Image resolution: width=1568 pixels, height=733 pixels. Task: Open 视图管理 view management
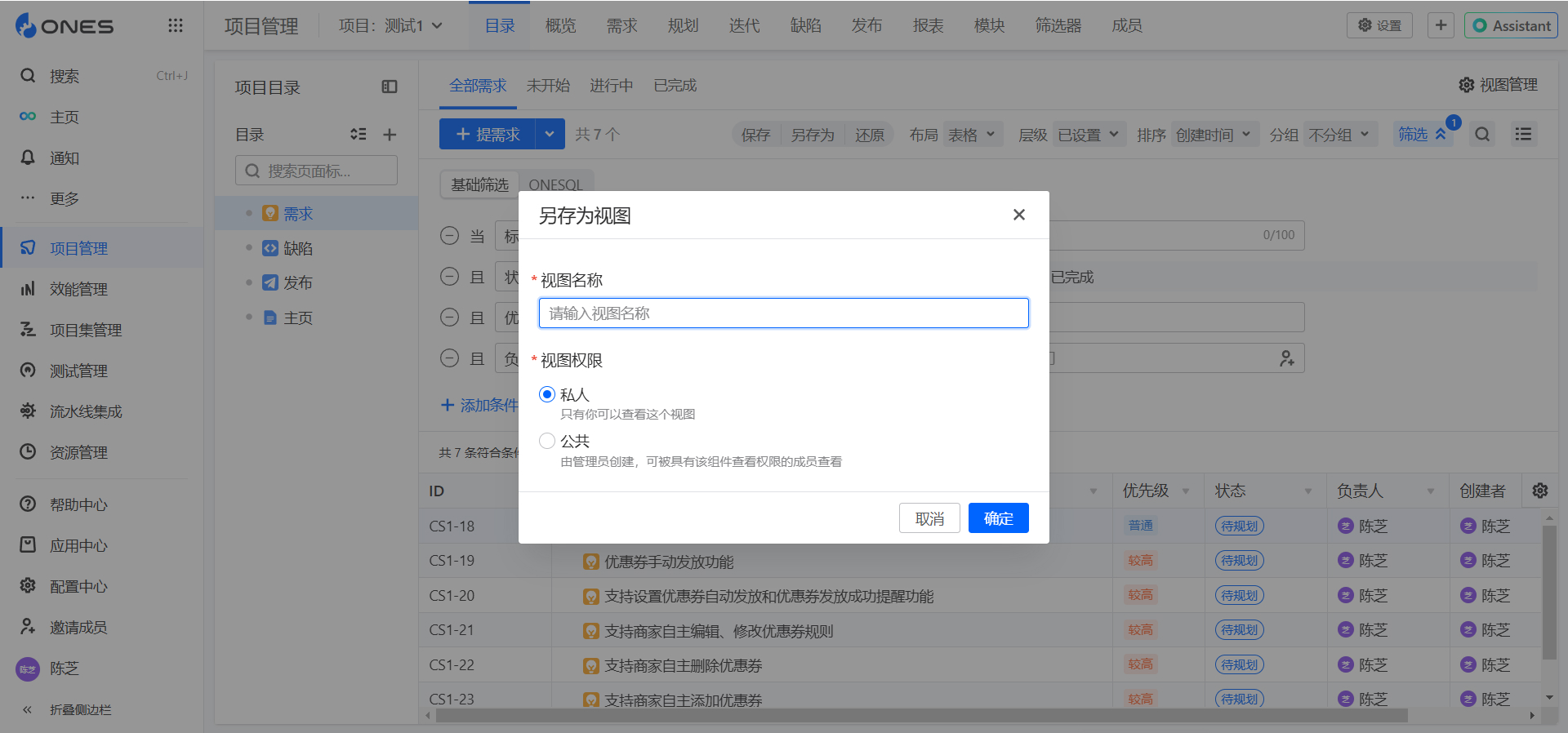click(x=1498, y=85)
